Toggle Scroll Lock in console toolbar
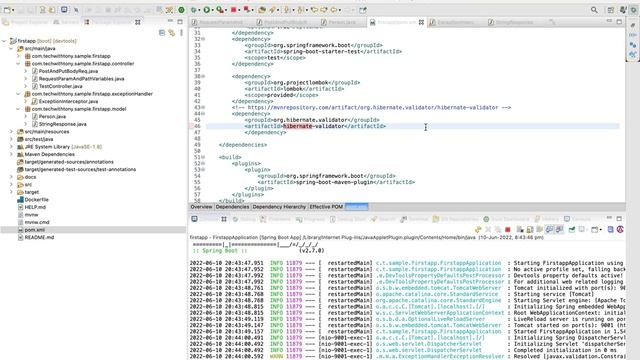Viewport: 640px width, 360px height. pyautogui.click(x=530, y=230)
